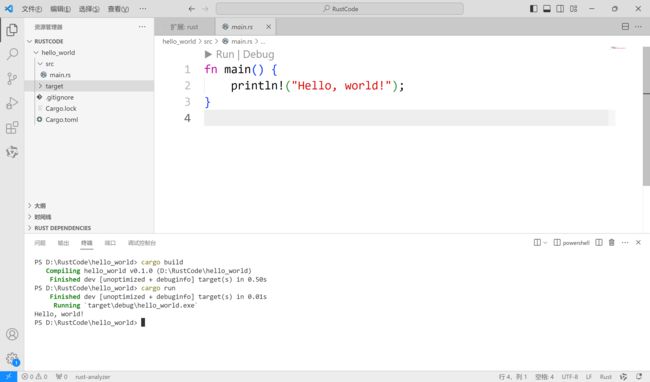Click the cursor line and column indicator

point(512,377)
